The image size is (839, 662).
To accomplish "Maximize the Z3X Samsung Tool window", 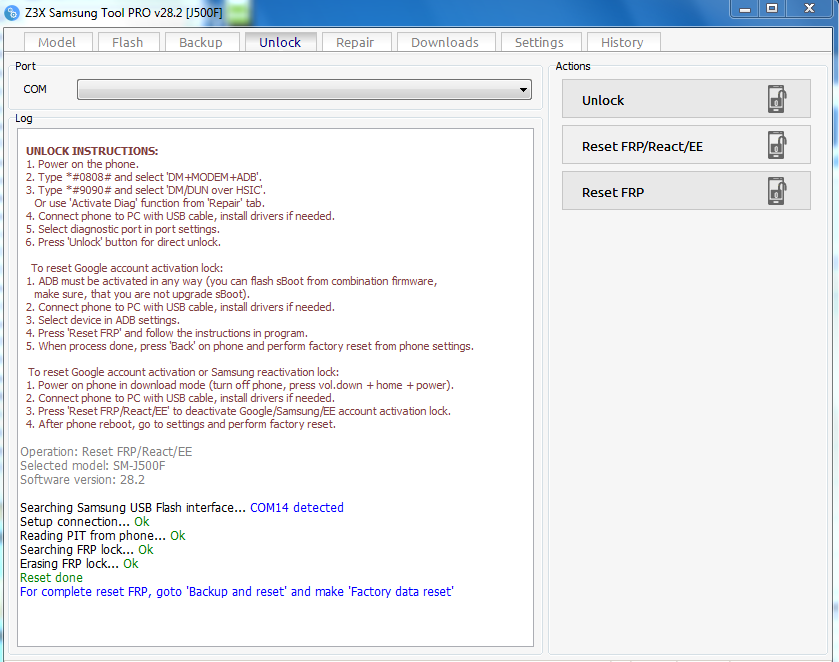I will pos(772,9).
